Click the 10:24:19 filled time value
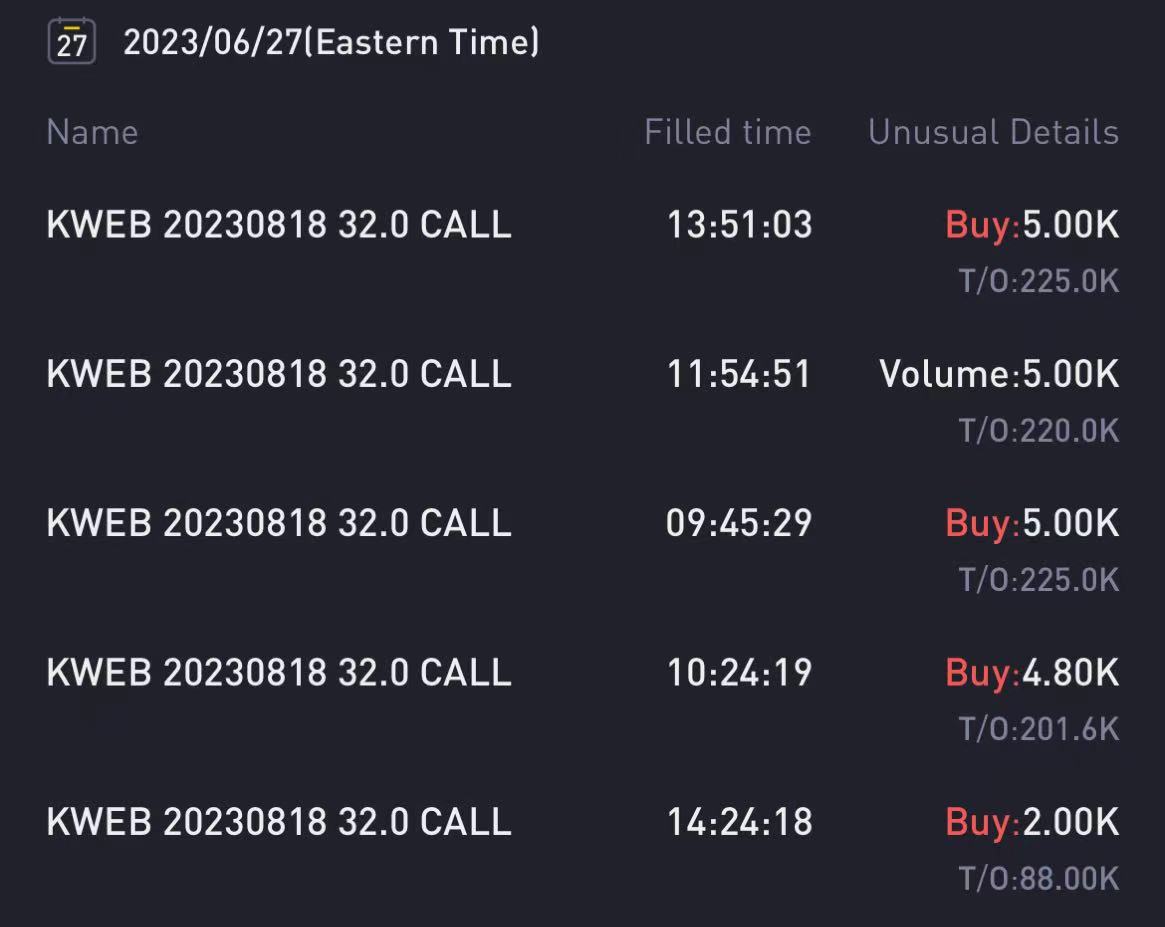Image resolution: width=1165 pixels, height=927 pixels. 739,672
